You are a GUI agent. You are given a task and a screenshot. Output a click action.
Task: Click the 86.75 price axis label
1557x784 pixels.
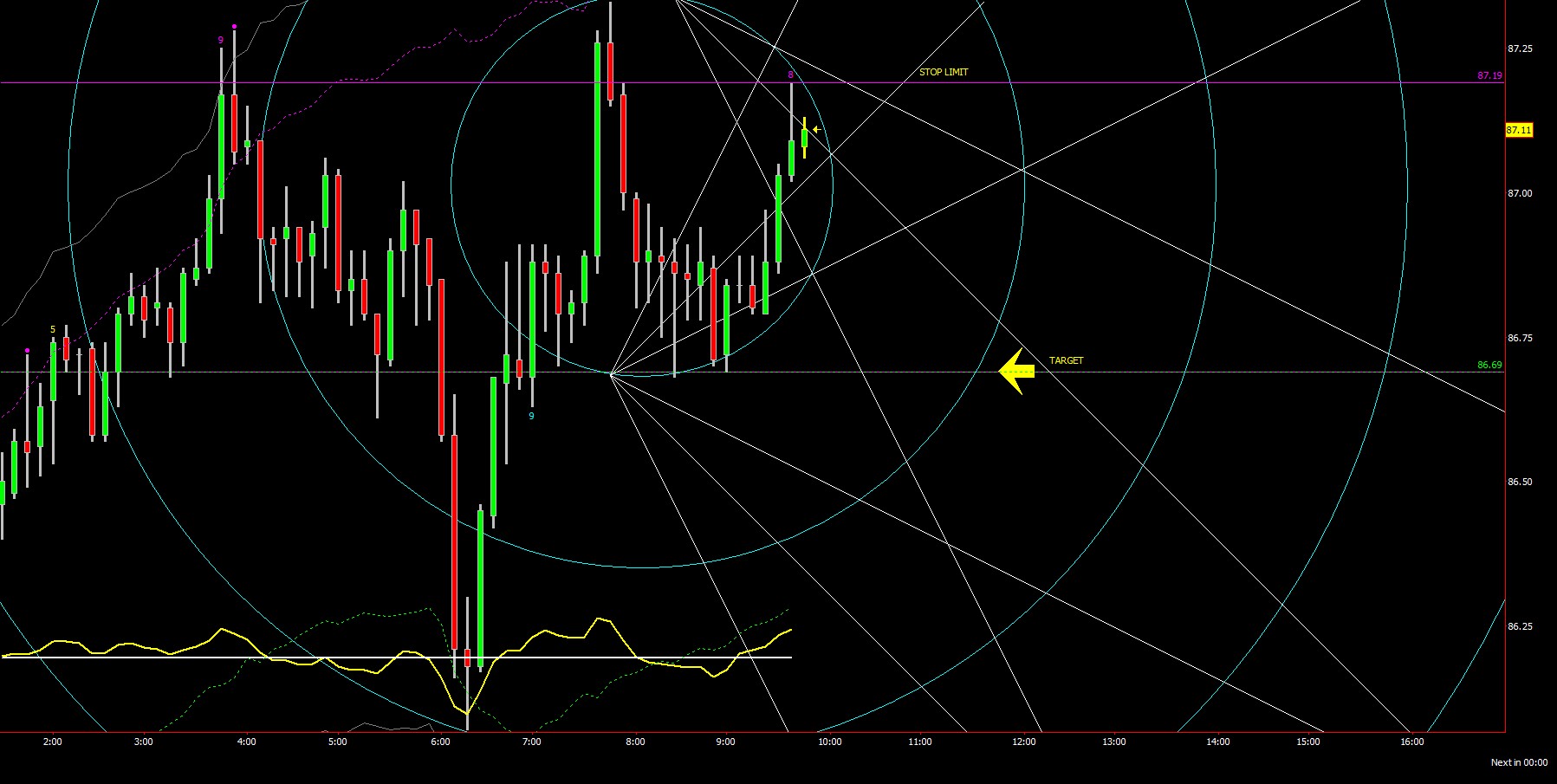pyautogui.click(x=1520, y=338)
